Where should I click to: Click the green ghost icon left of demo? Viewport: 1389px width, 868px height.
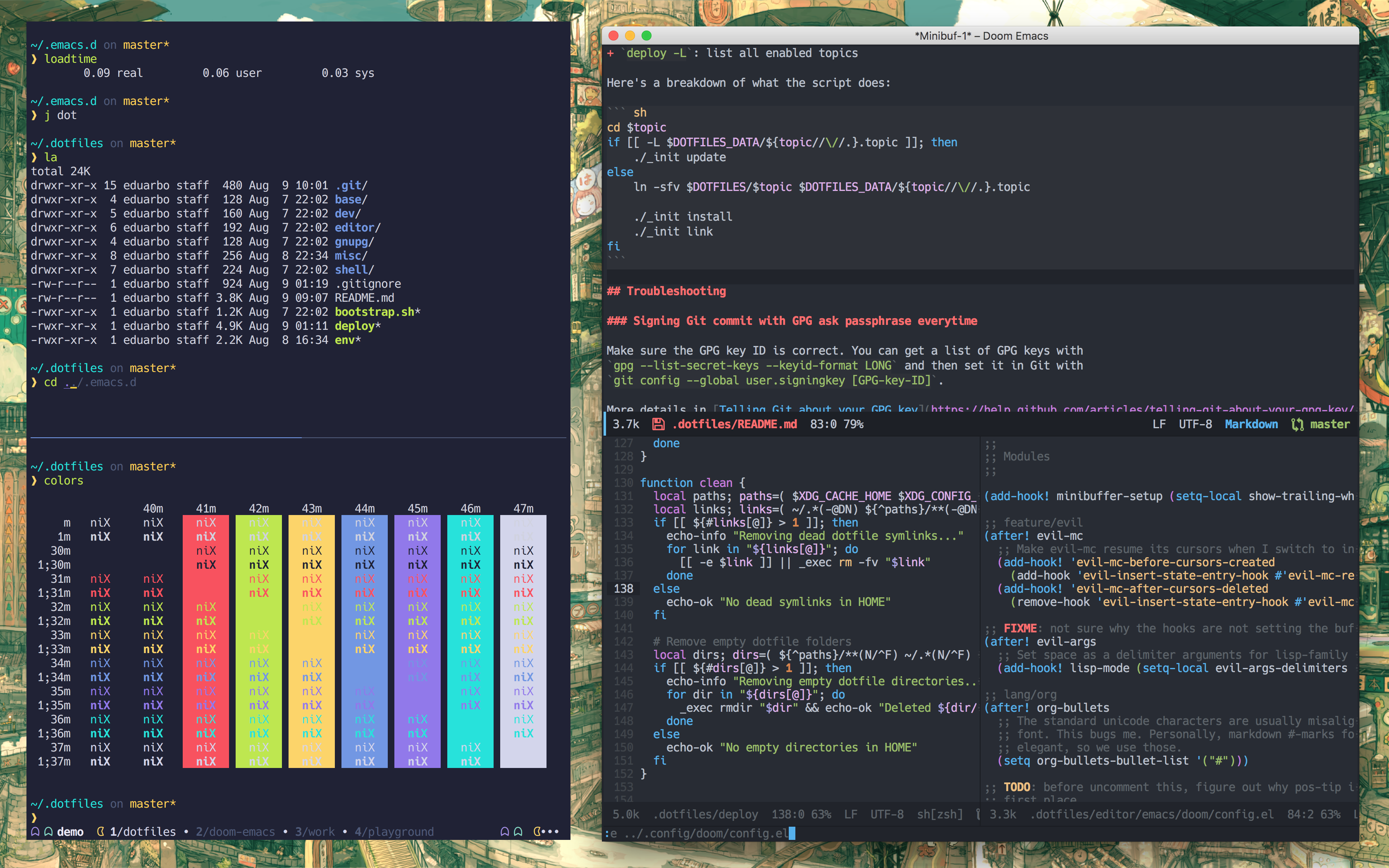click(49, 831)
